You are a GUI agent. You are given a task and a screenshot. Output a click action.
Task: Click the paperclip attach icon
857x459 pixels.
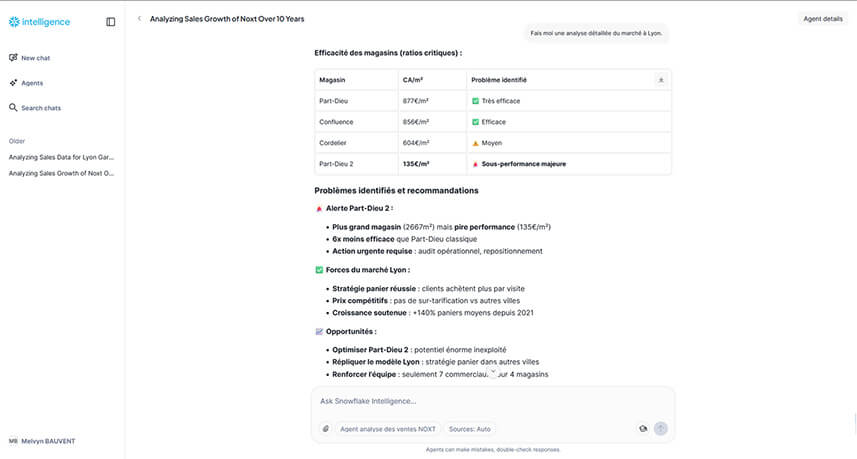tap(325, 428)
